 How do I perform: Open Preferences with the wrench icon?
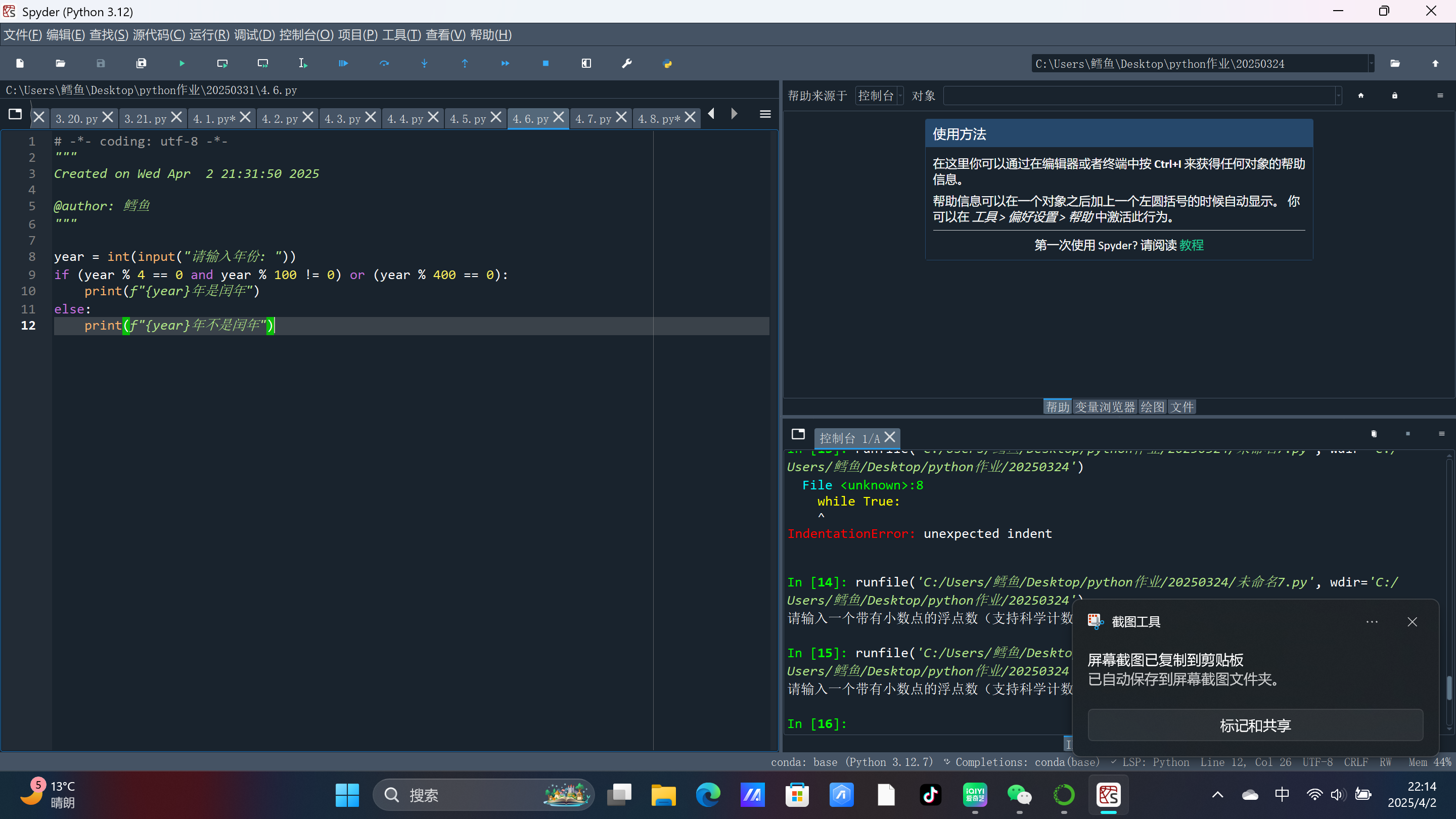[627, 63]
